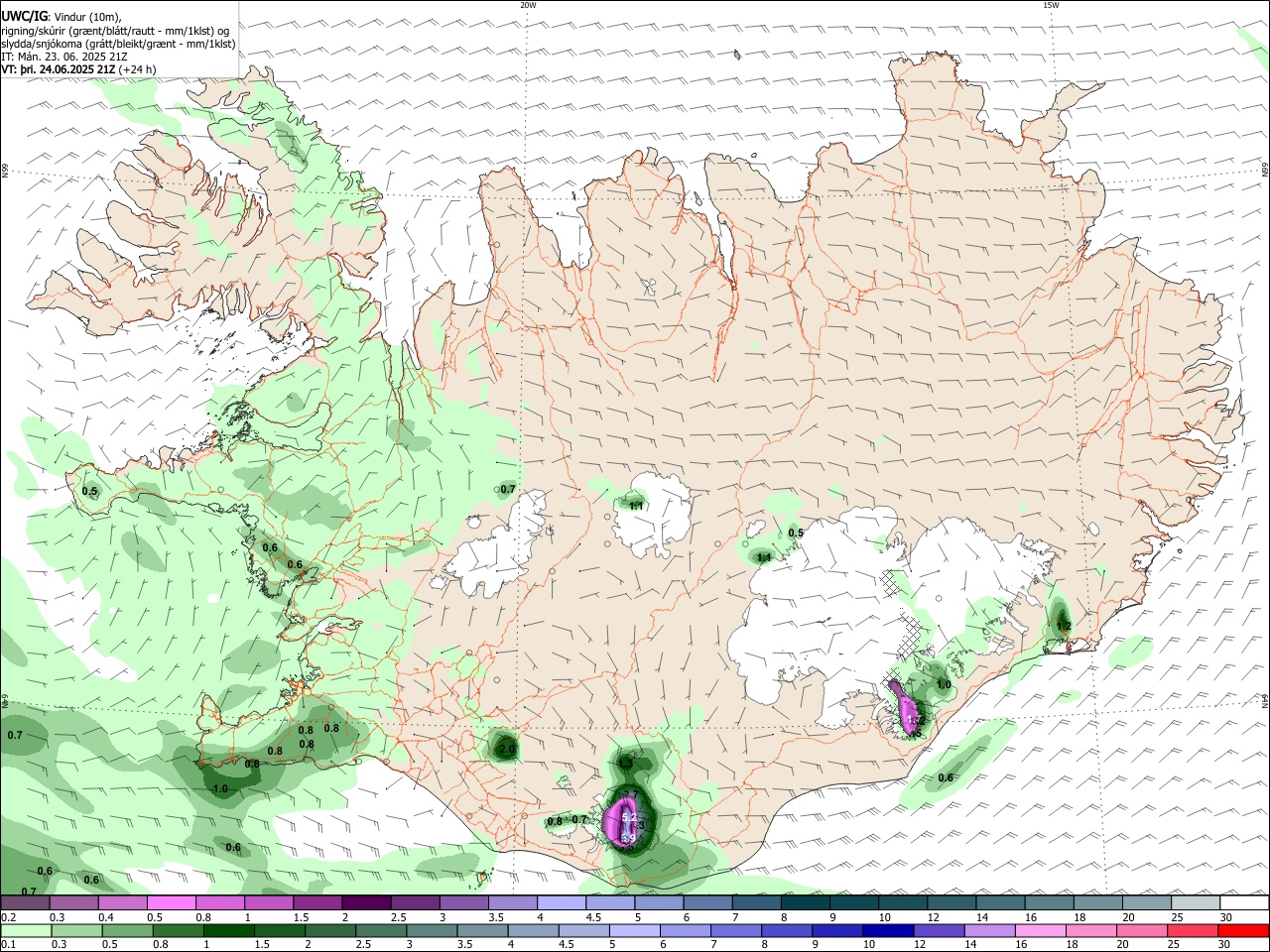Pick the rain legend swatch between 0.8 and 1
1270x952 pixels.
178,930
